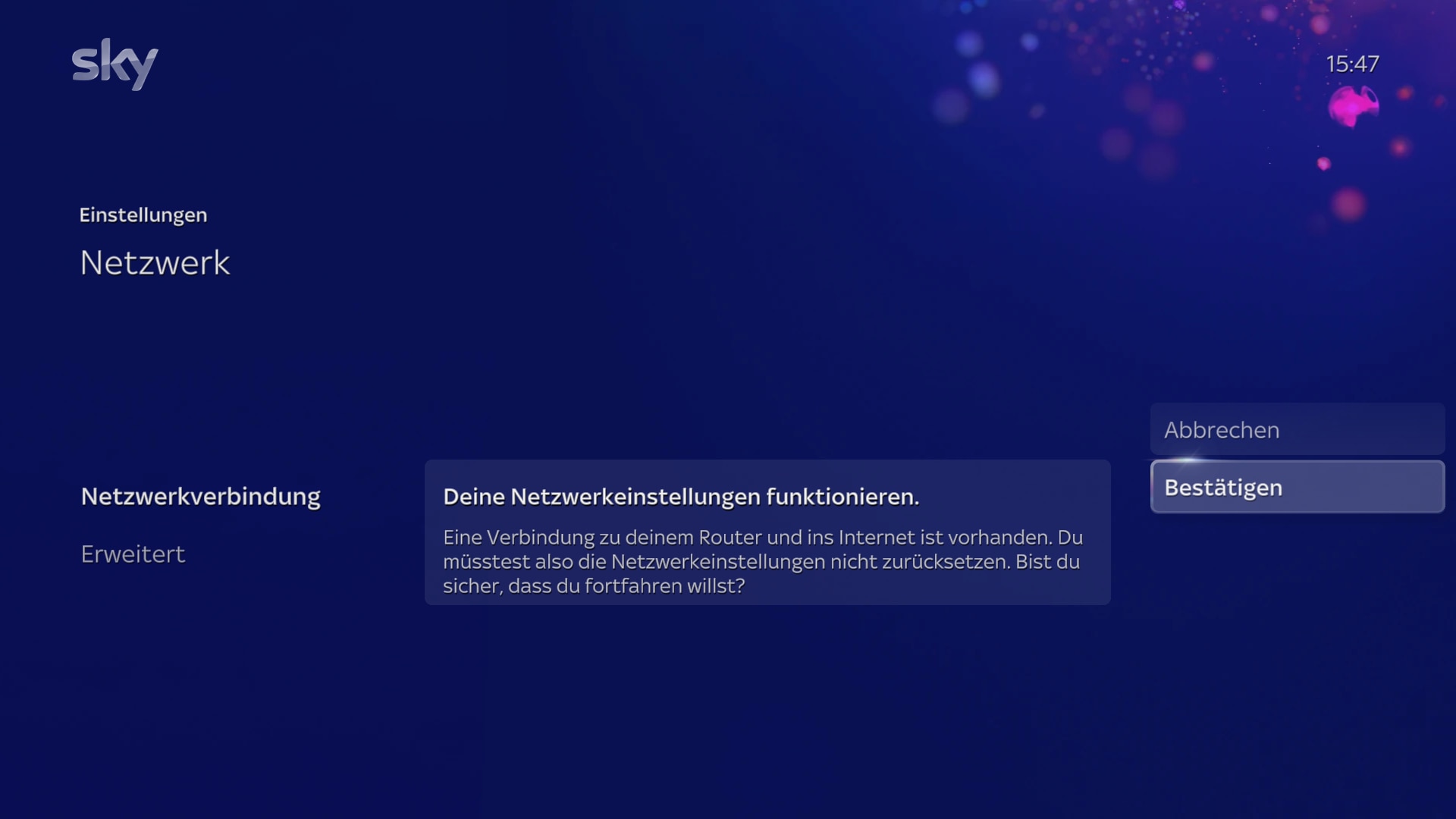Select the dialog body text paragraph
This screenshot has width=1456, height=819.
[762, 561]
